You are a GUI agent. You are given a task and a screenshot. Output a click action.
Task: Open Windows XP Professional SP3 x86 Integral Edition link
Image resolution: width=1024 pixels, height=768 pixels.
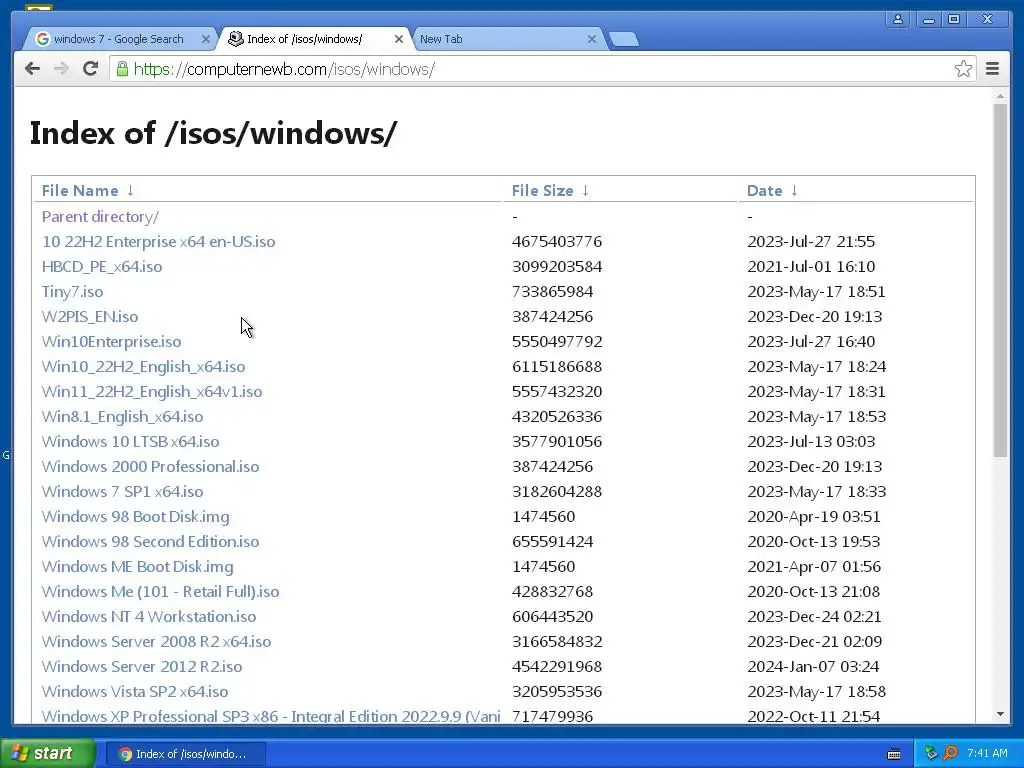point(271,716)
